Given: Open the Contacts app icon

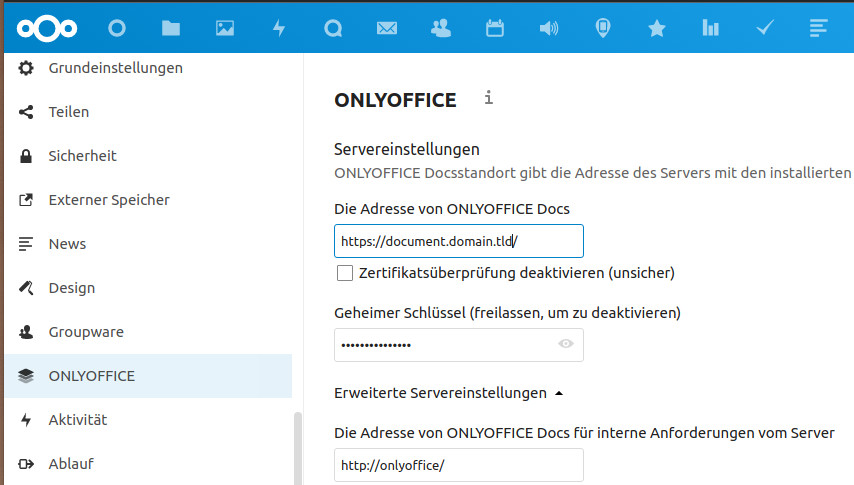Looking at the screenshot, I should pyautogui.click(x=441, y=28).
